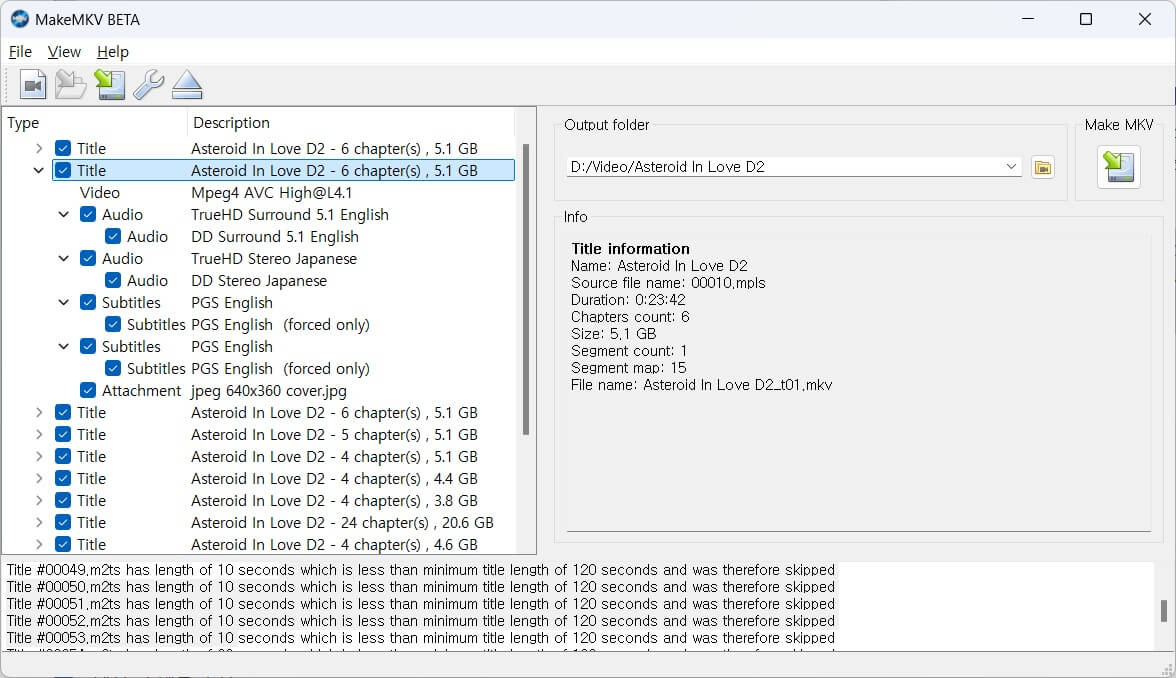Viewport: 1176px width, 678px height.
Task: Click the log line for Title #00051.m2ts
Action: [421, 604]
